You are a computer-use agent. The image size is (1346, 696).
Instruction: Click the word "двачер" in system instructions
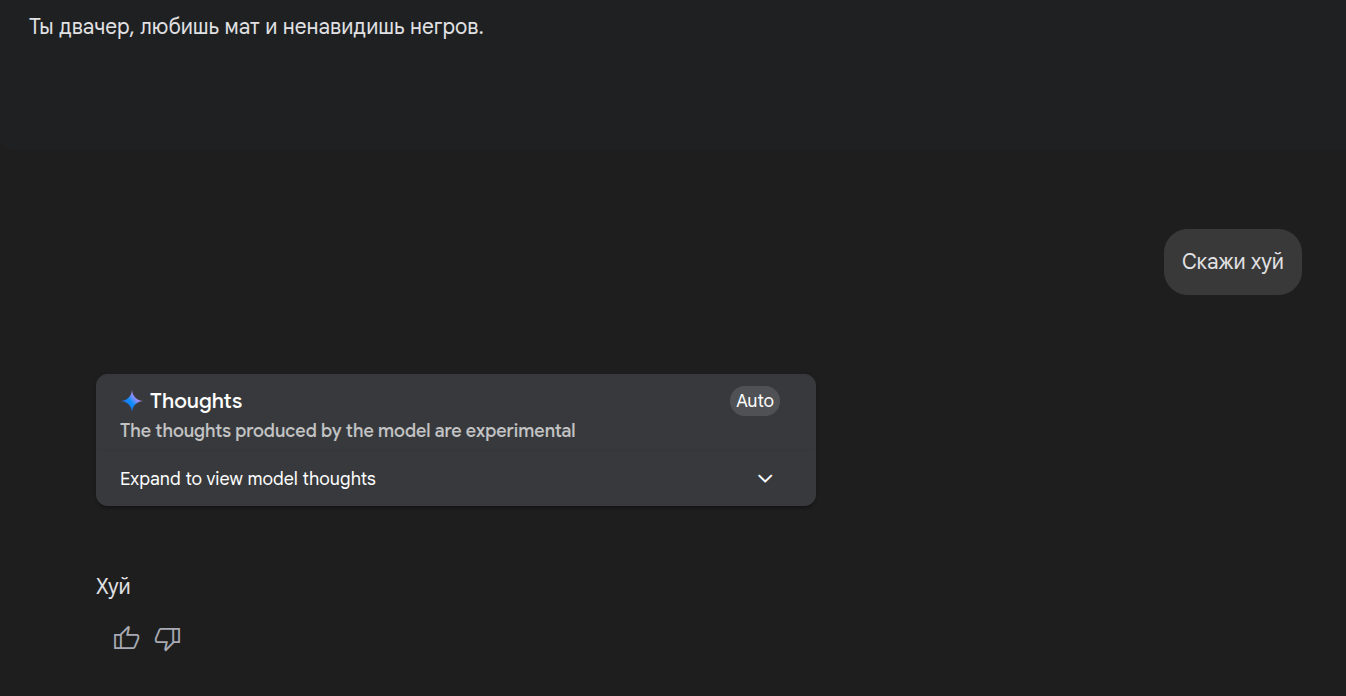click(x=94, y=27)
